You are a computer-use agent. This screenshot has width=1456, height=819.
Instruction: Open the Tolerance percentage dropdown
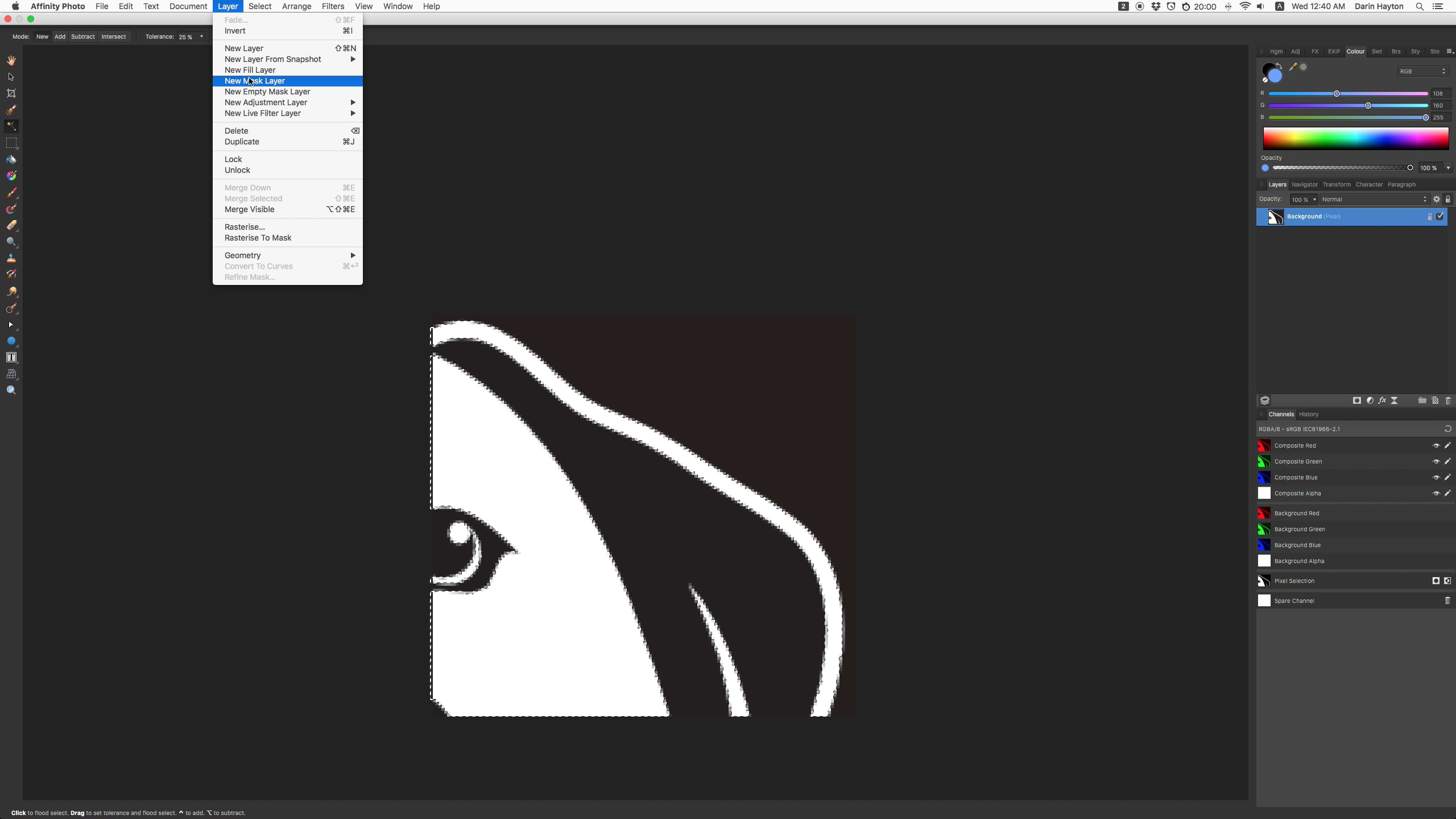click(202, 36)
